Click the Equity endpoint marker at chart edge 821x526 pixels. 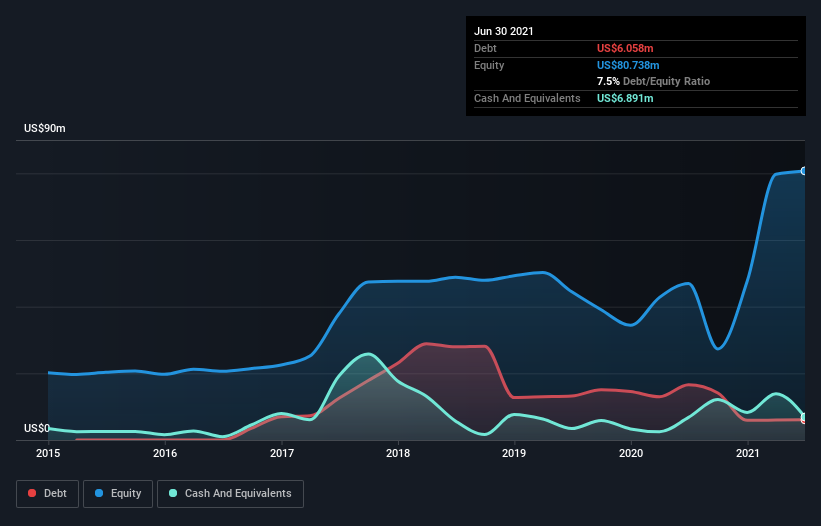click(x=804, y=171)
